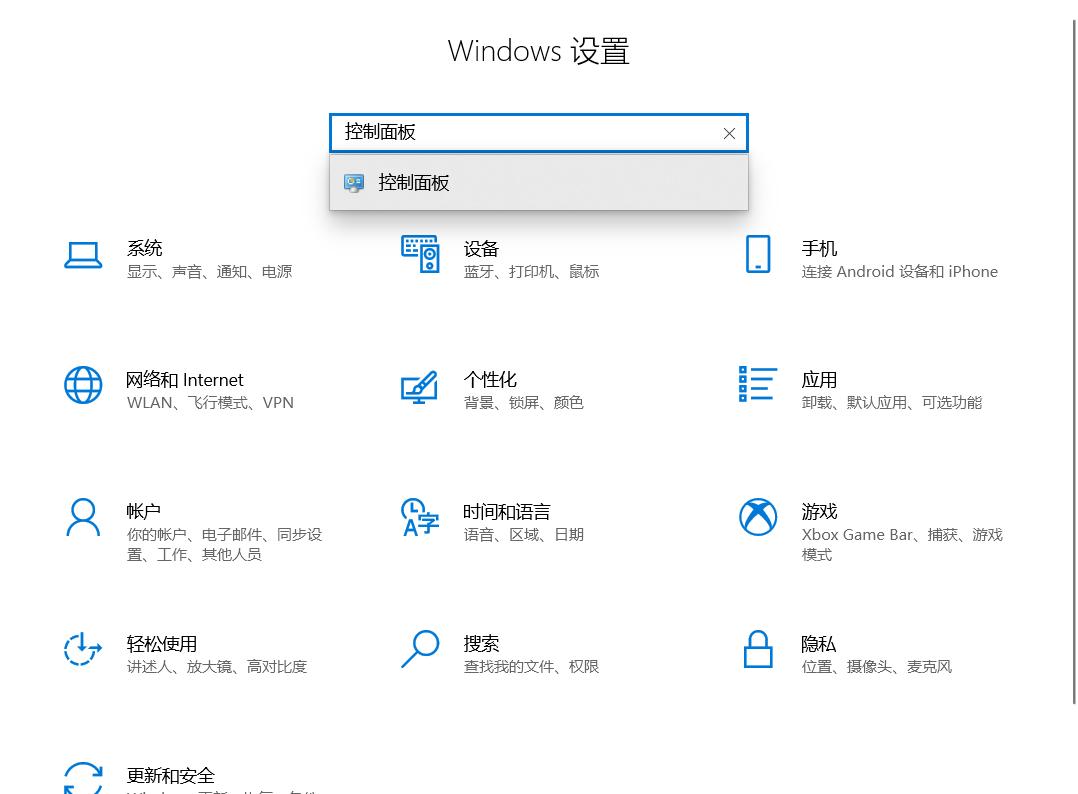Open the 轻松使用 icon
Viewport: 1078px width, 794px height.
(83, 649)
